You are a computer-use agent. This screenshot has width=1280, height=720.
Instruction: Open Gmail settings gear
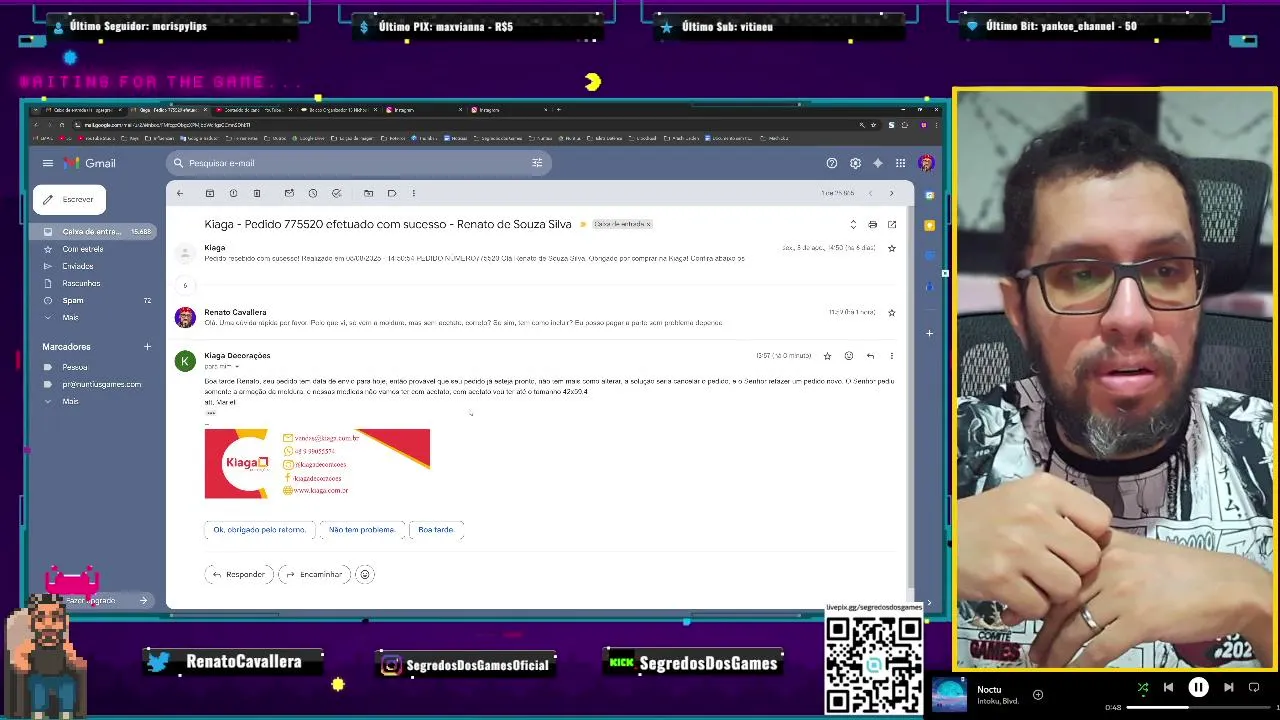tap(855, 163)
